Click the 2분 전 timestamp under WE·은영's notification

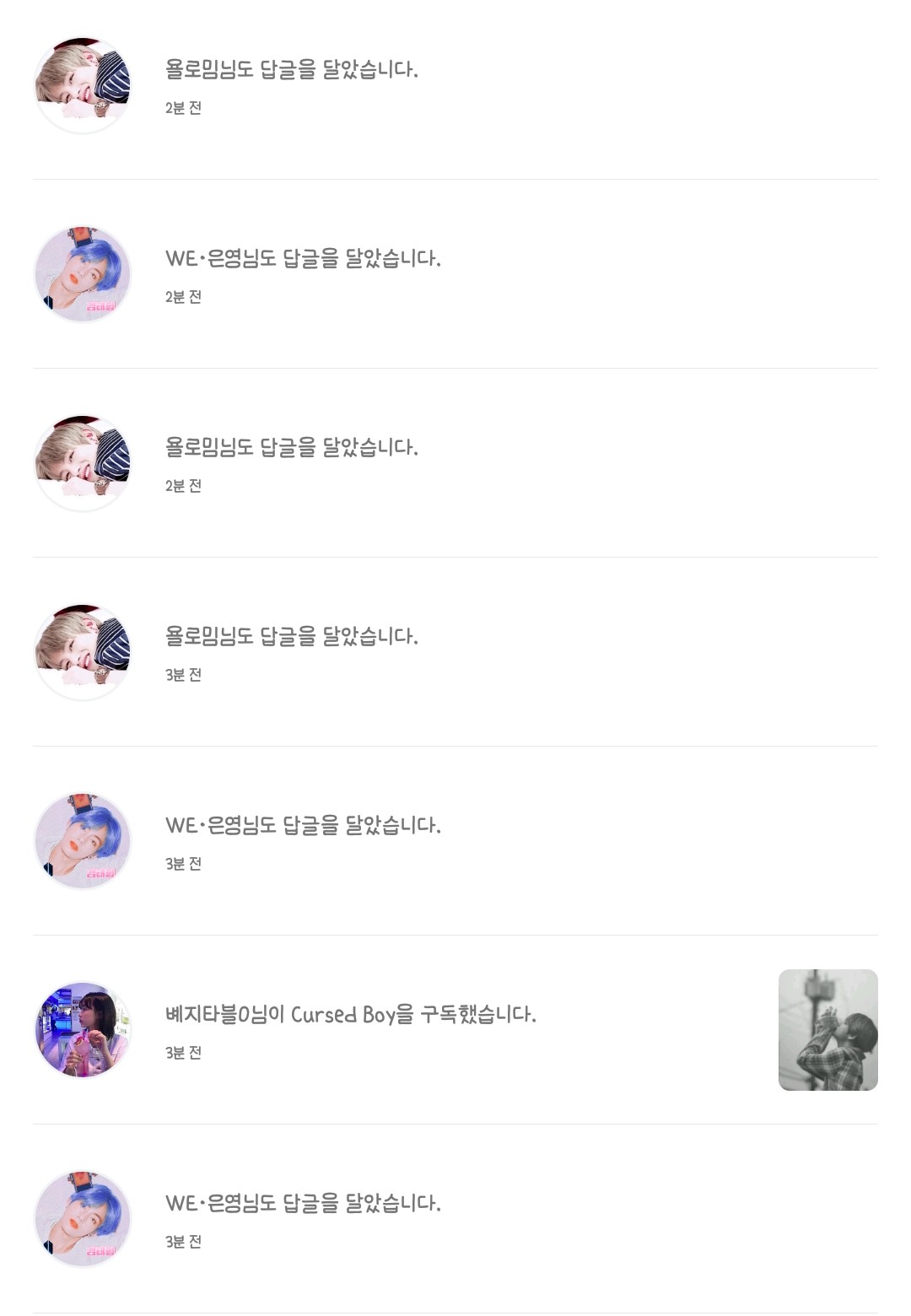click(x=183, y=297)
